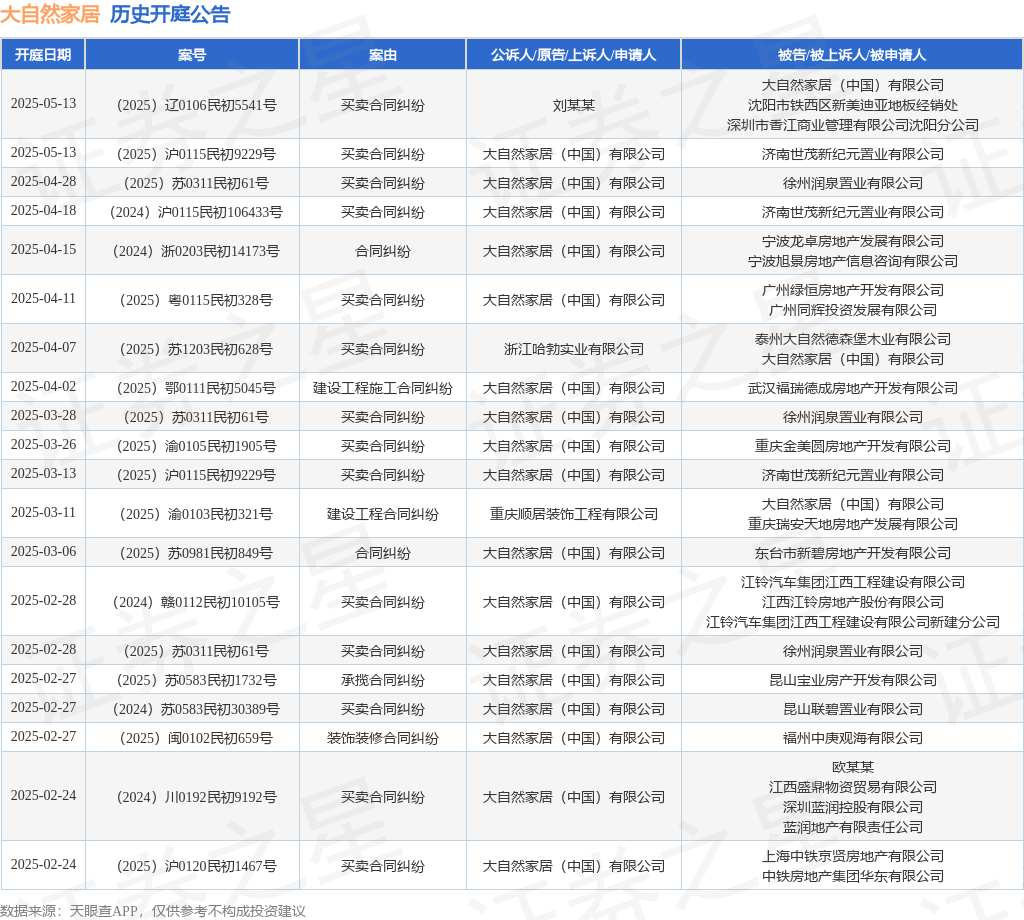Click defendant 重庆瑞安天地房地产发展有限公司

[852, 524]
